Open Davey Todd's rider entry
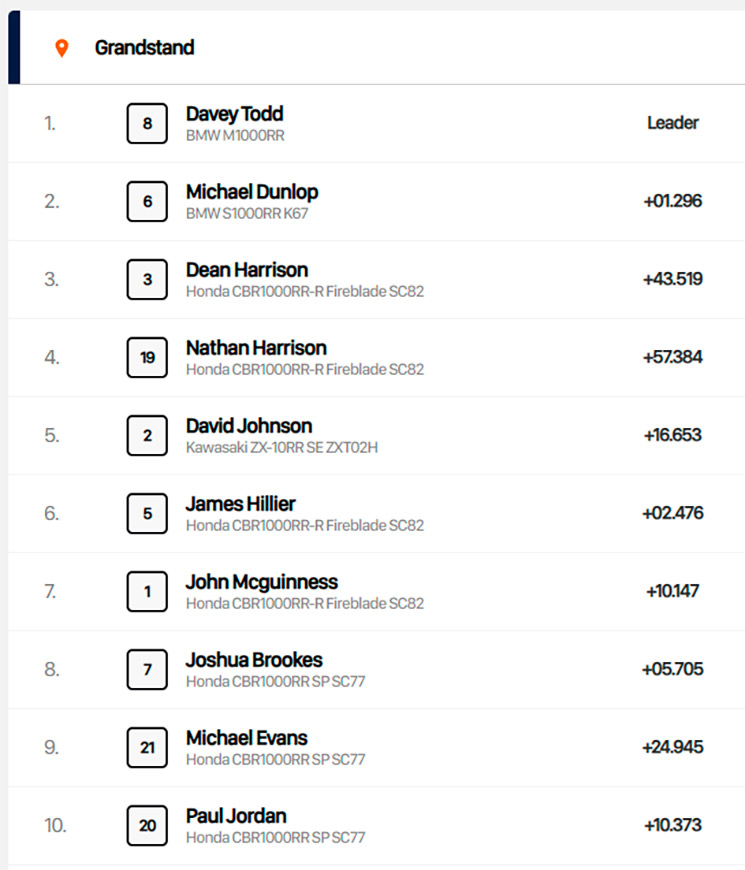 click(376, 123)
